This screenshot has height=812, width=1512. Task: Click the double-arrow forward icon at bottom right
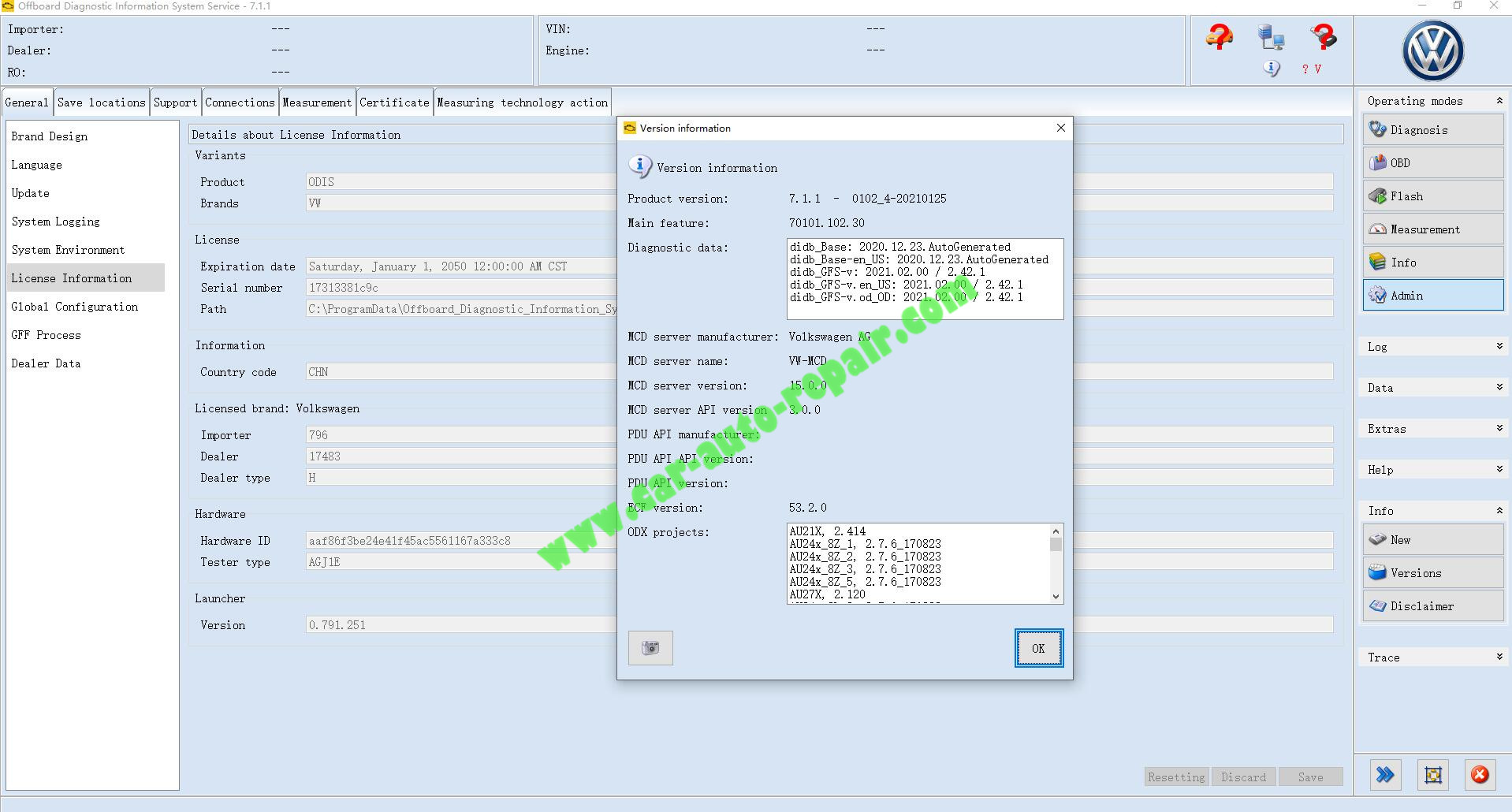pos(1385,775)
